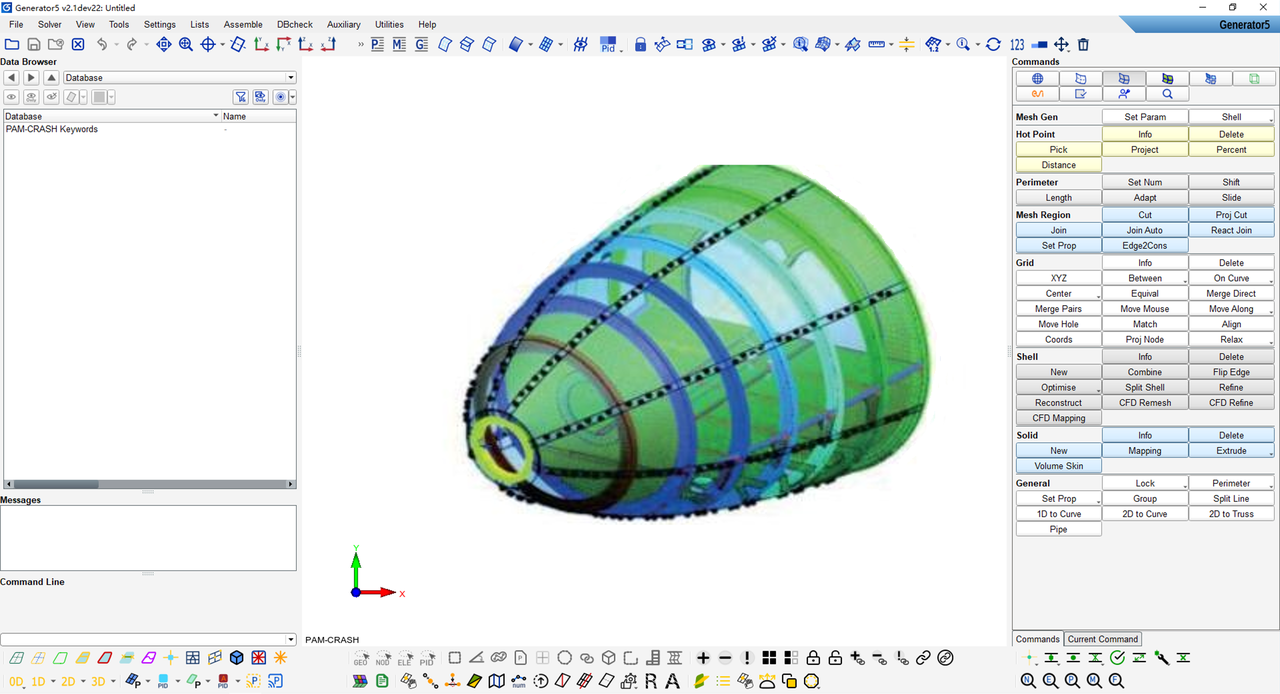
Task: Click the trash can icon in top toolbar
Action: point(1083,44)
